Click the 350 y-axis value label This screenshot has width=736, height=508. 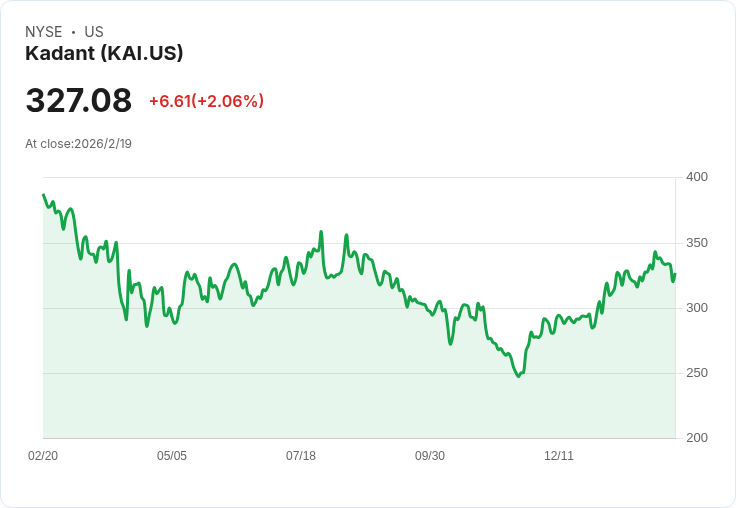point(697,243)
